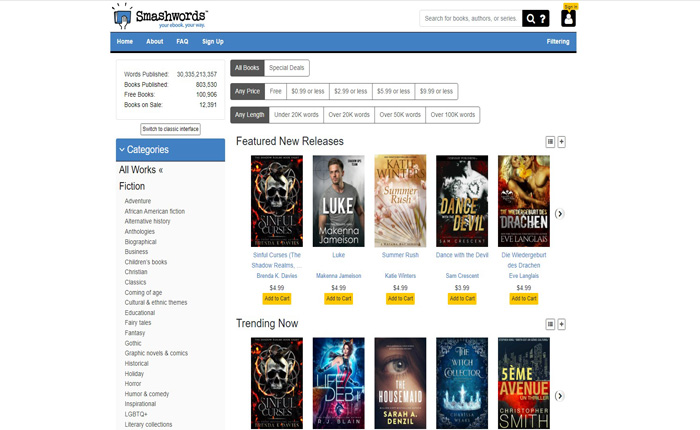This screenshot has height=430, width=700.
Task: Toggle the Special Deals filter
Action: pos(286,68)
